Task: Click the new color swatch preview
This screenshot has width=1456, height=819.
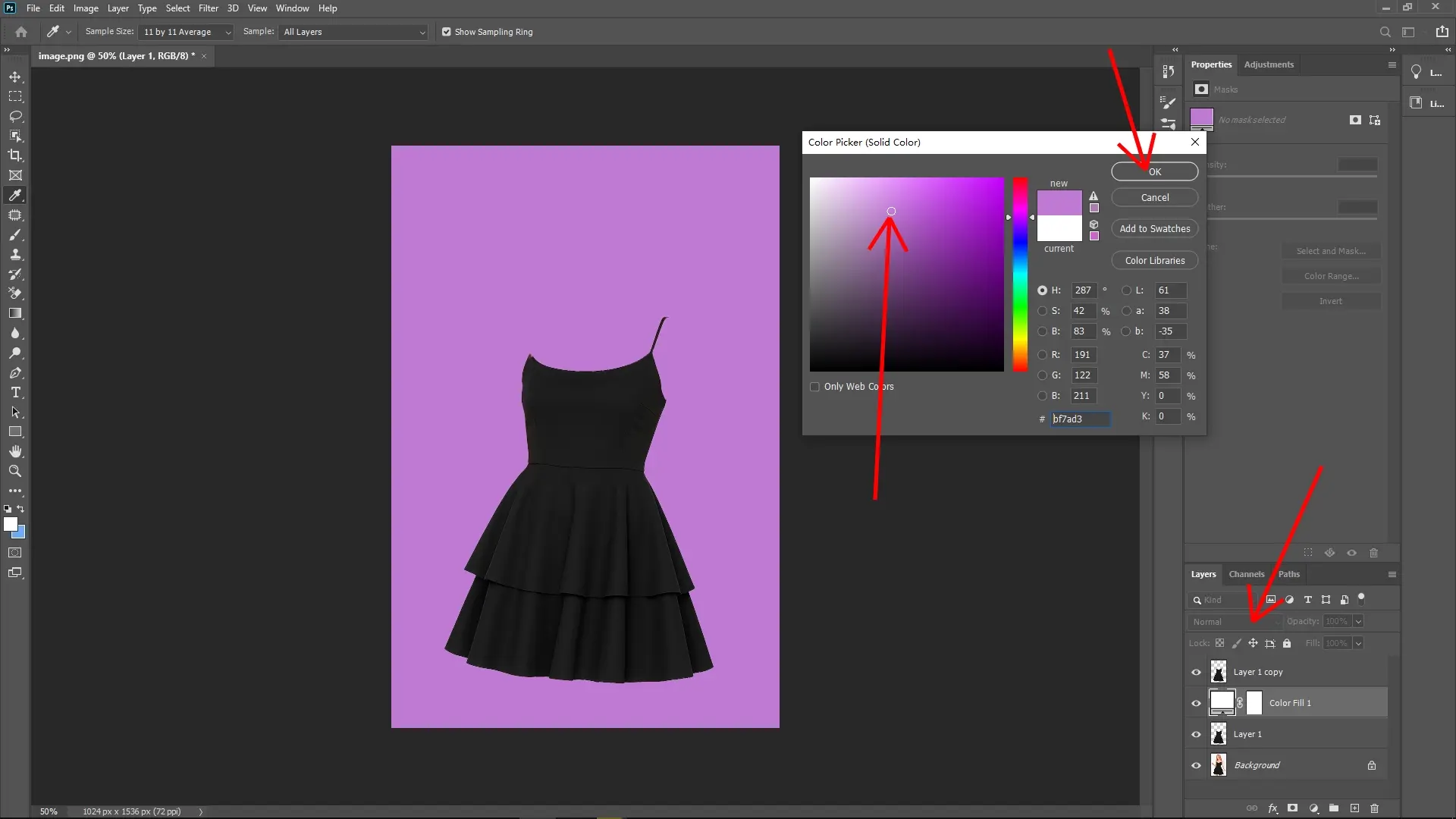Action: tap(1059, 202)
